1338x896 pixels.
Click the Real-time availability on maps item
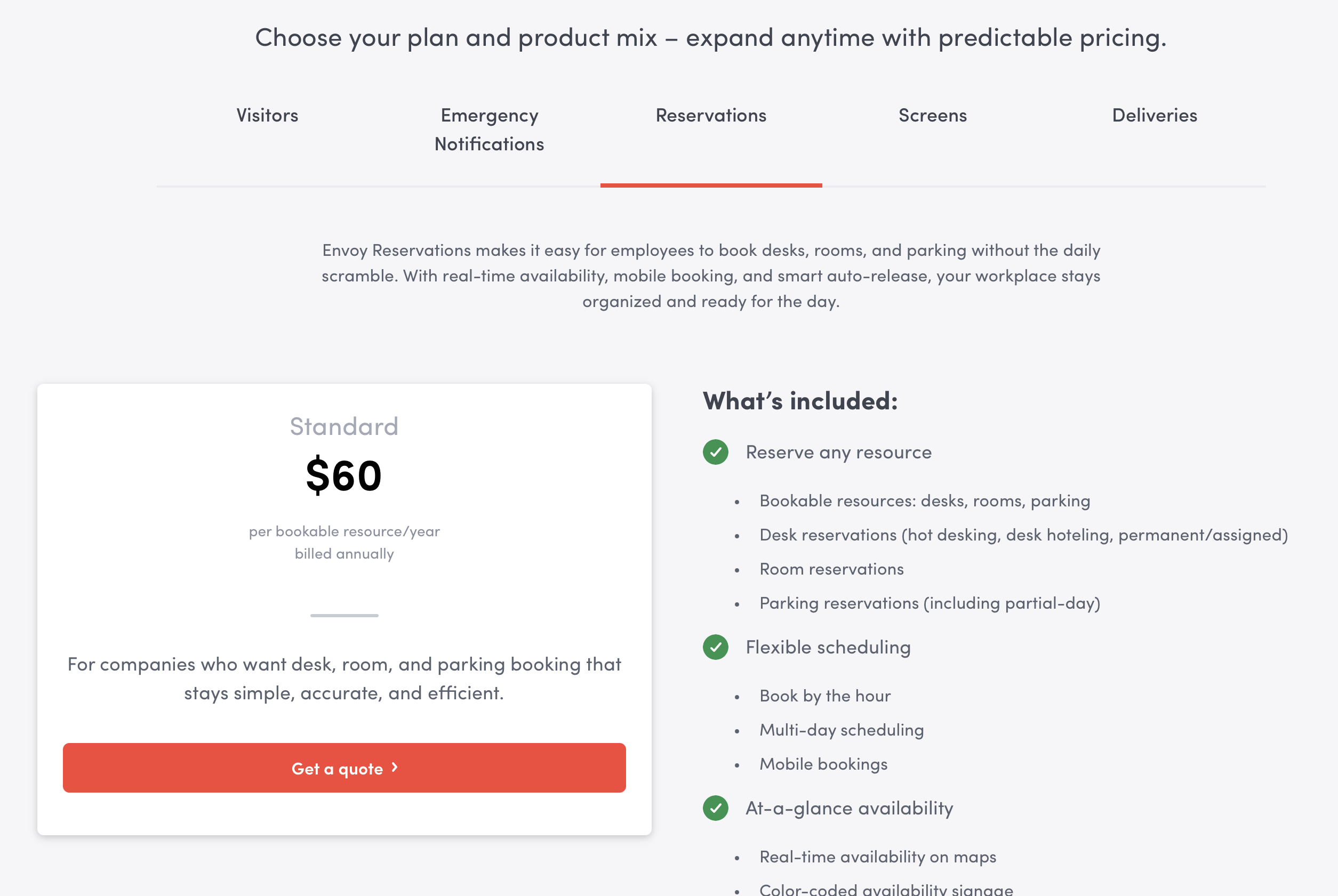coord(877,857)
